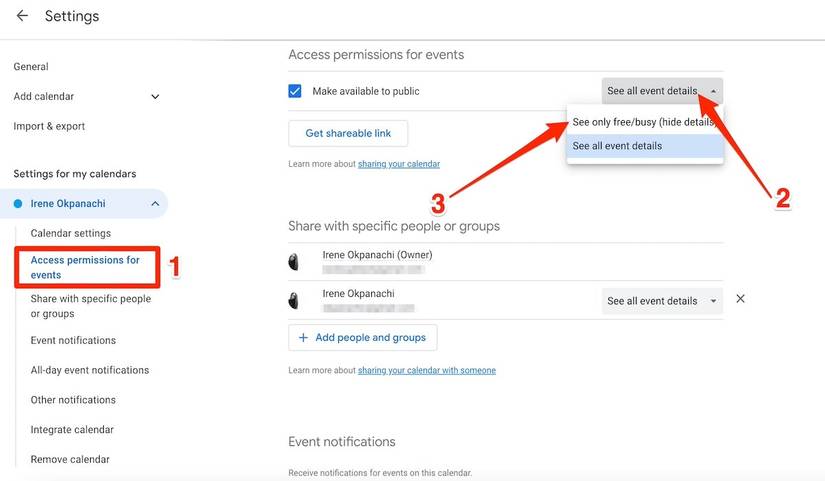The width and height of the screenshot is (825, 481).
Task: Select Access permissions for events in sidebar
Action: coord(85,267)
